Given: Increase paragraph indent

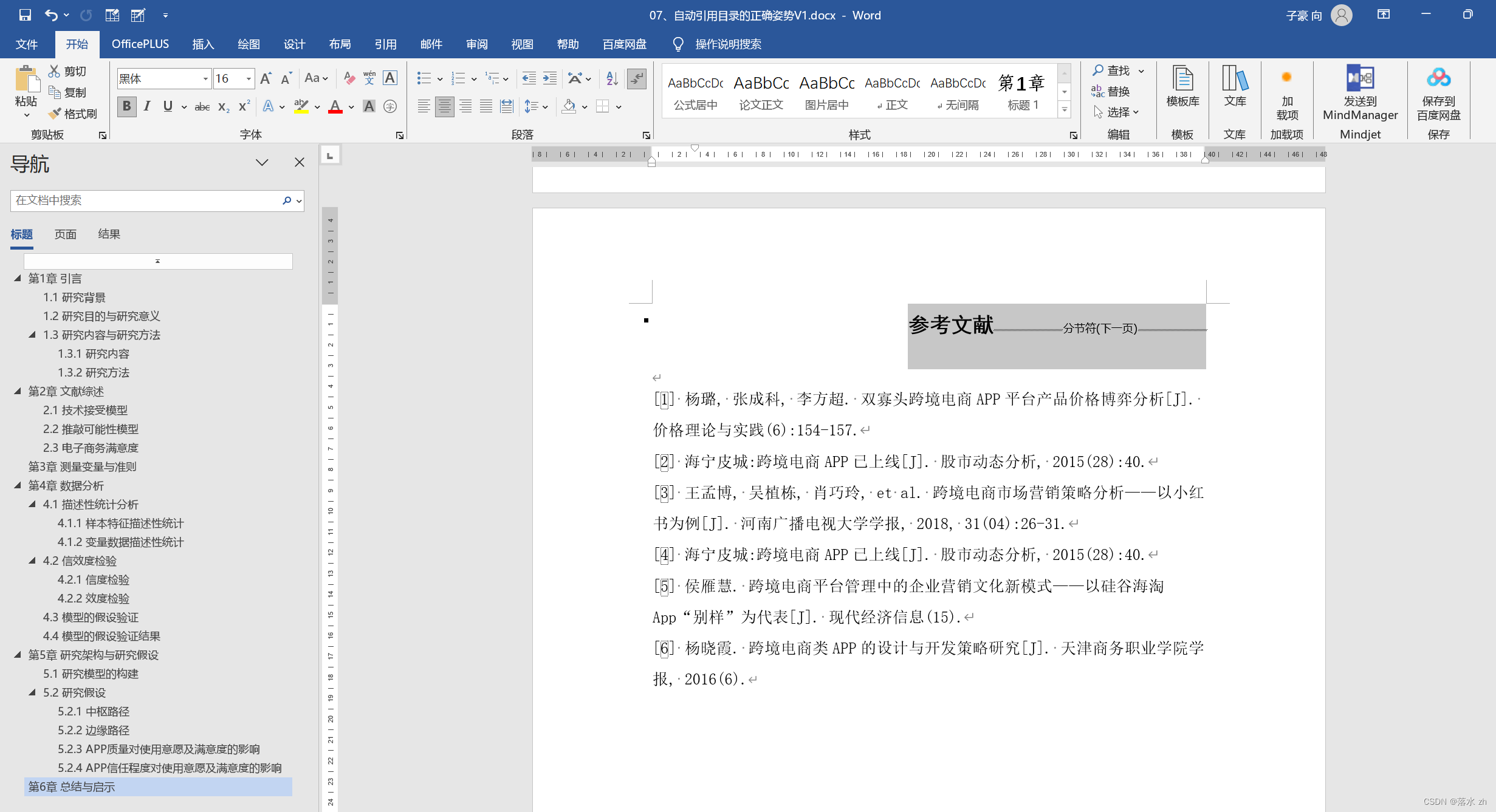Looking at the screenshot, I should point(550,78).
